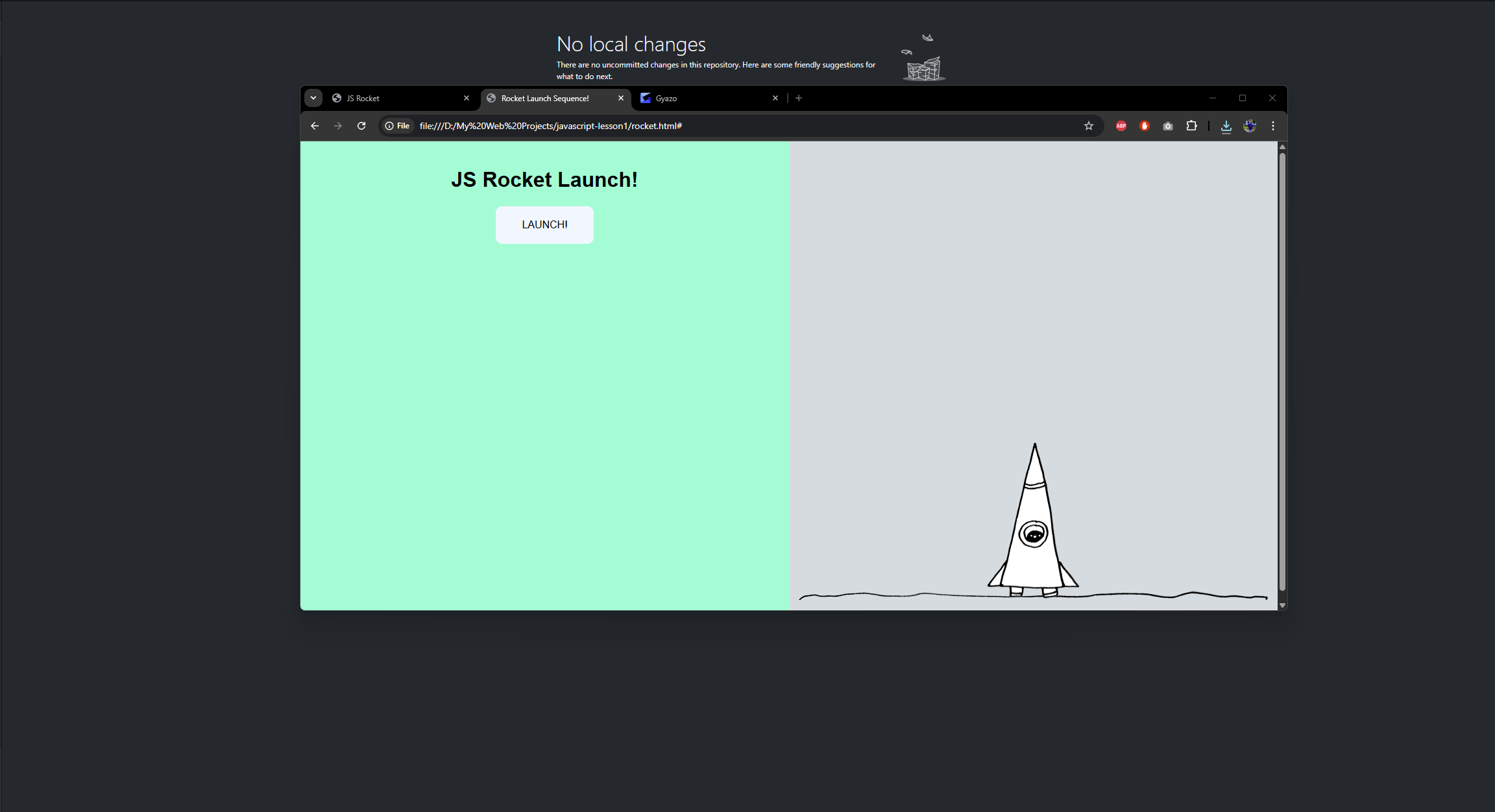View site info via the File icon
The height and width of the screenshot is (812, 1495).
398,126
